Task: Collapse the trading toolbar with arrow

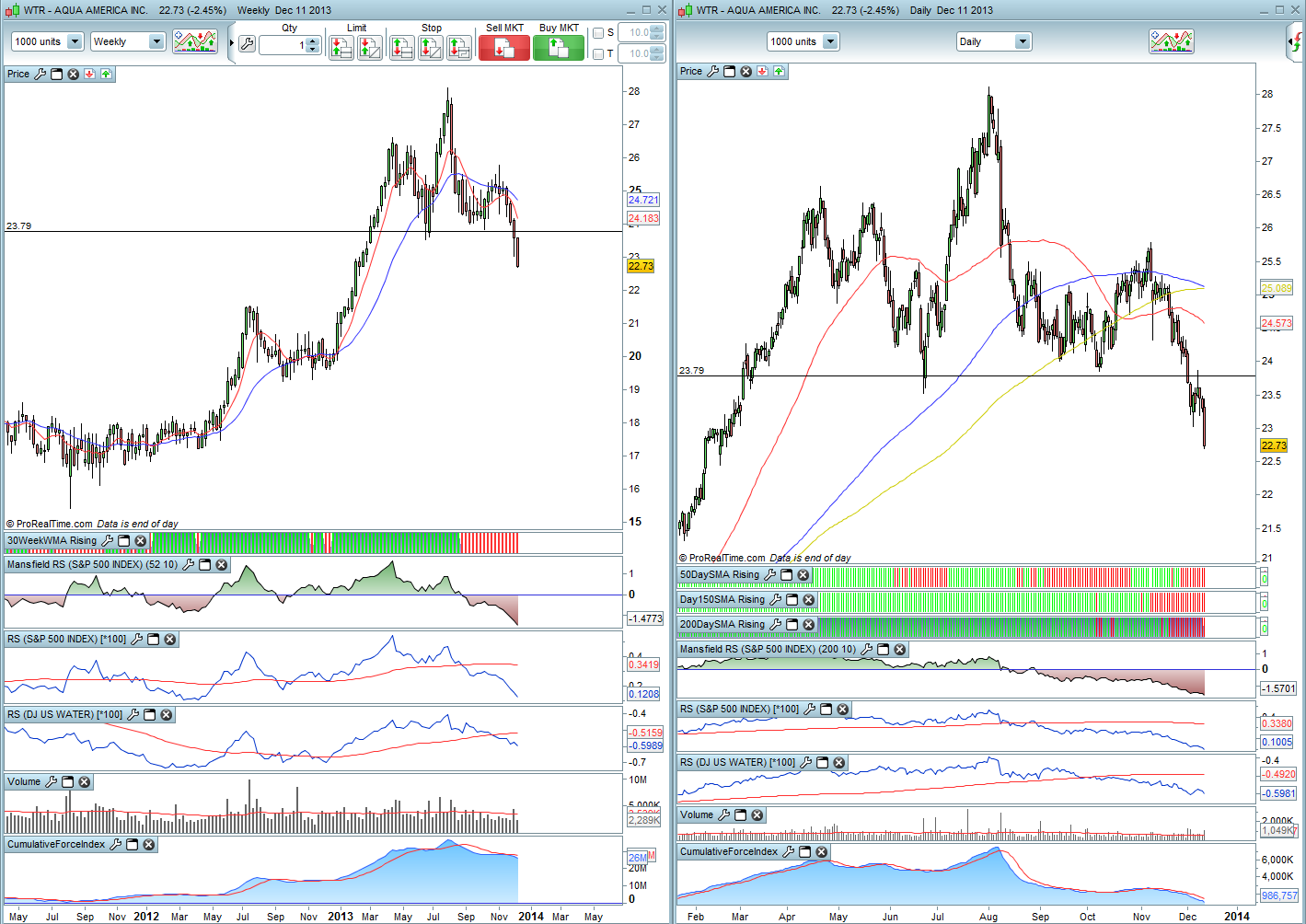Action: pos(231,42)
